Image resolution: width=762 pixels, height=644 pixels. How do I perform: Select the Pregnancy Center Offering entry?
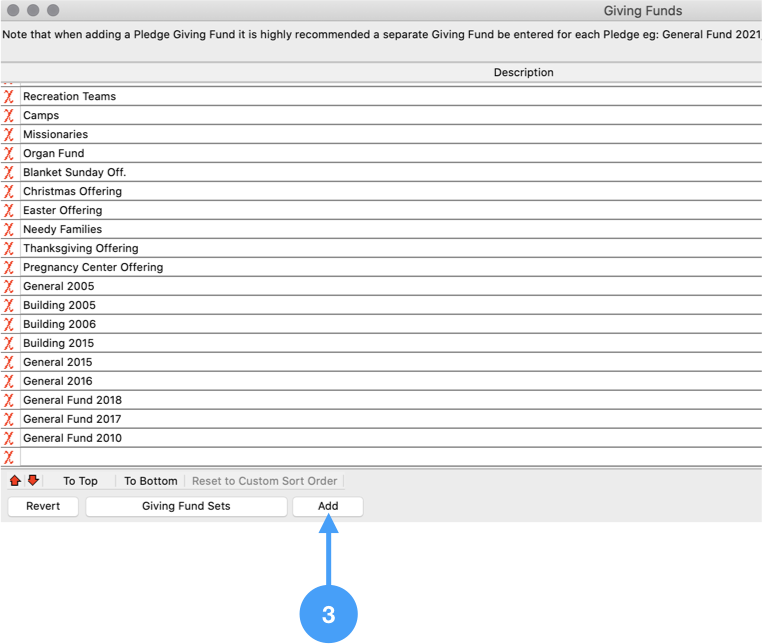93,267
